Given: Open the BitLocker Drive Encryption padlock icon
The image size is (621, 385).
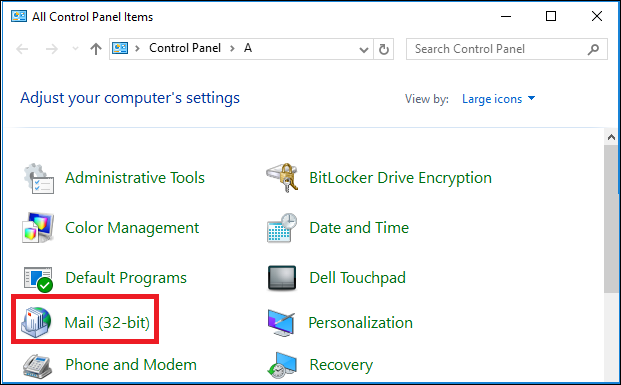Looking at the screenshot, I should tap(282, 178).
